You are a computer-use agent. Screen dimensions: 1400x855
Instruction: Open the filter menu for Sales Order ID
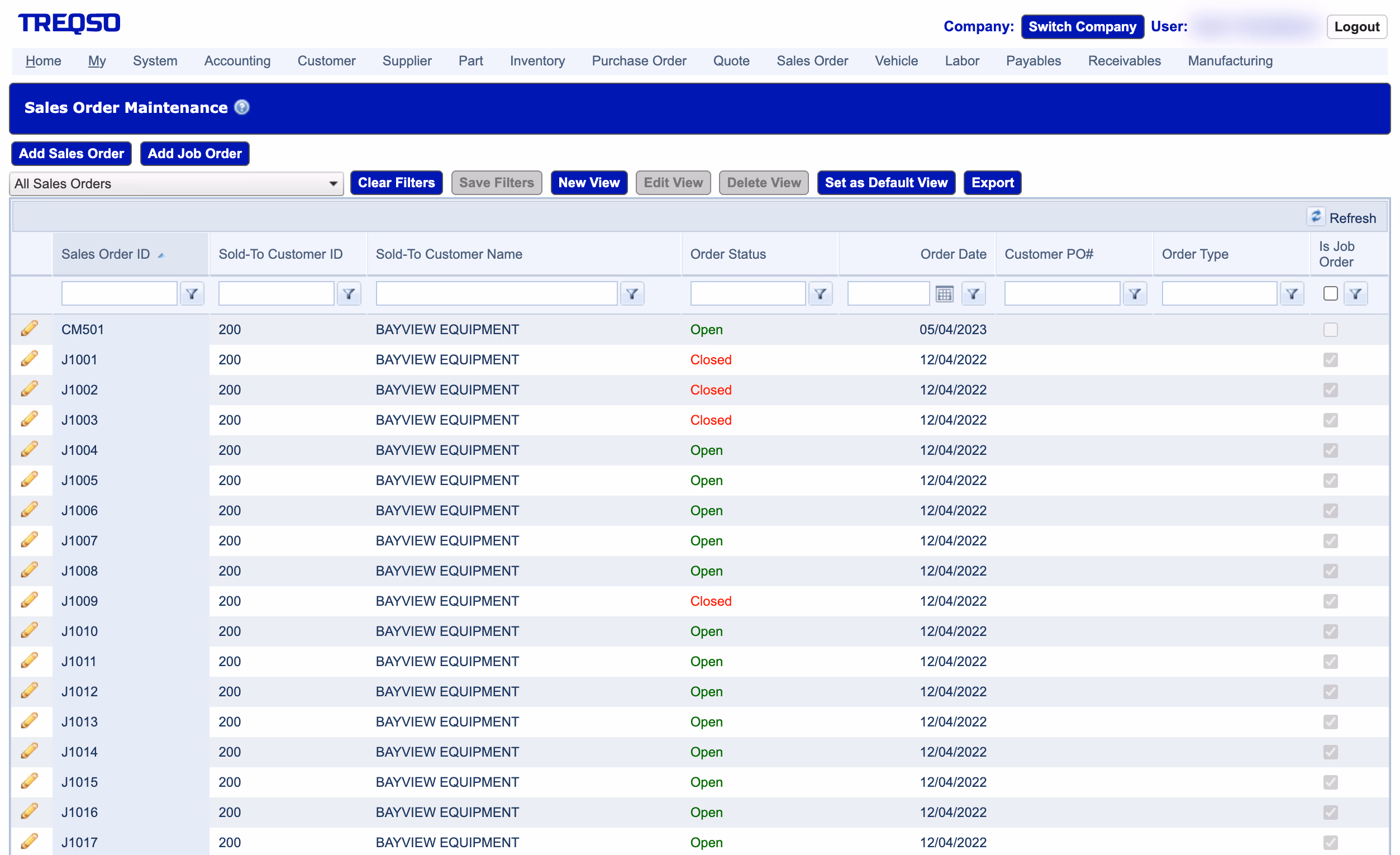[192, 294]
